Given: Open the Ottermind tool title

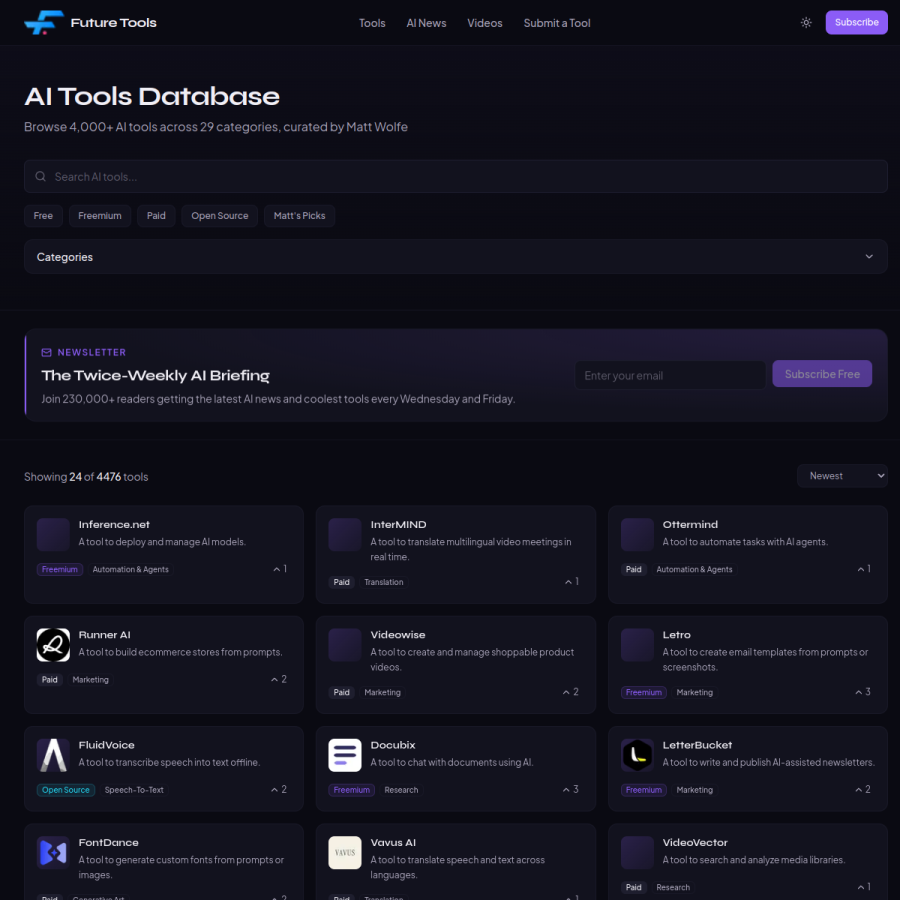Looking at the screenshot, I should point(690,525).
